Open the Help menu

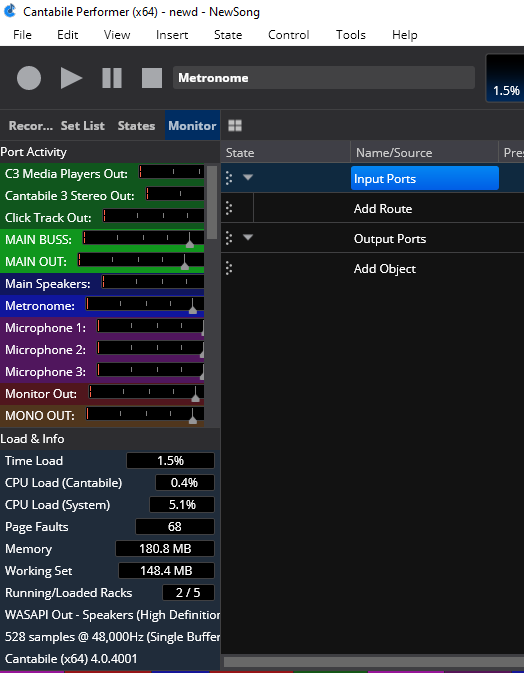click(404, 35)
